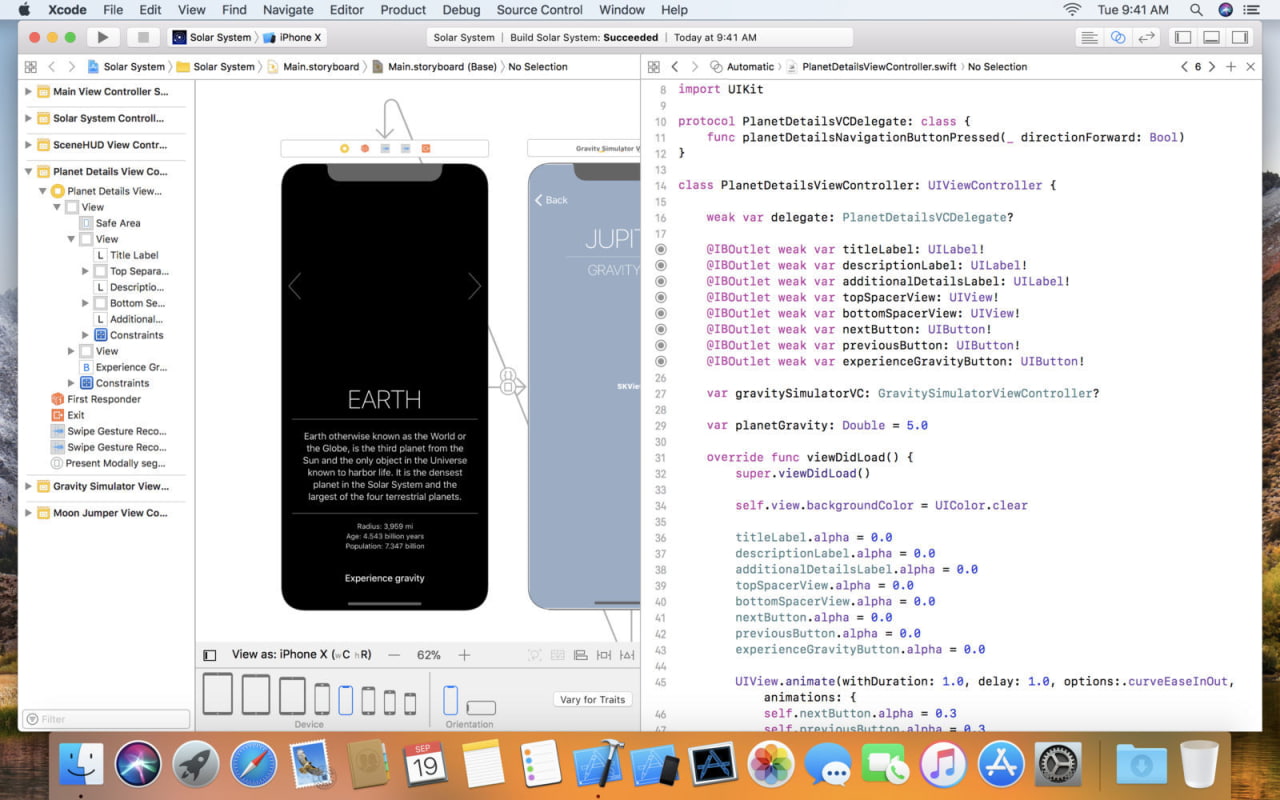Expand the Main View Controller scene

click(x=28, y=91)
